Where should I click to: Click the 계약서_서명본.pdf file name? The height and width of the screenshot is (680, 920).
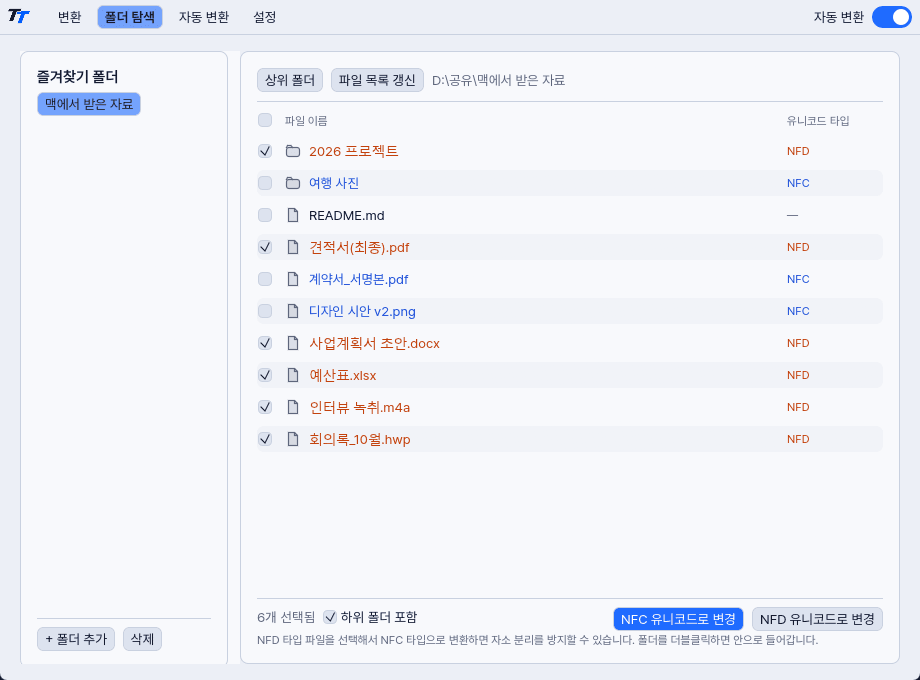coord(358,279)
